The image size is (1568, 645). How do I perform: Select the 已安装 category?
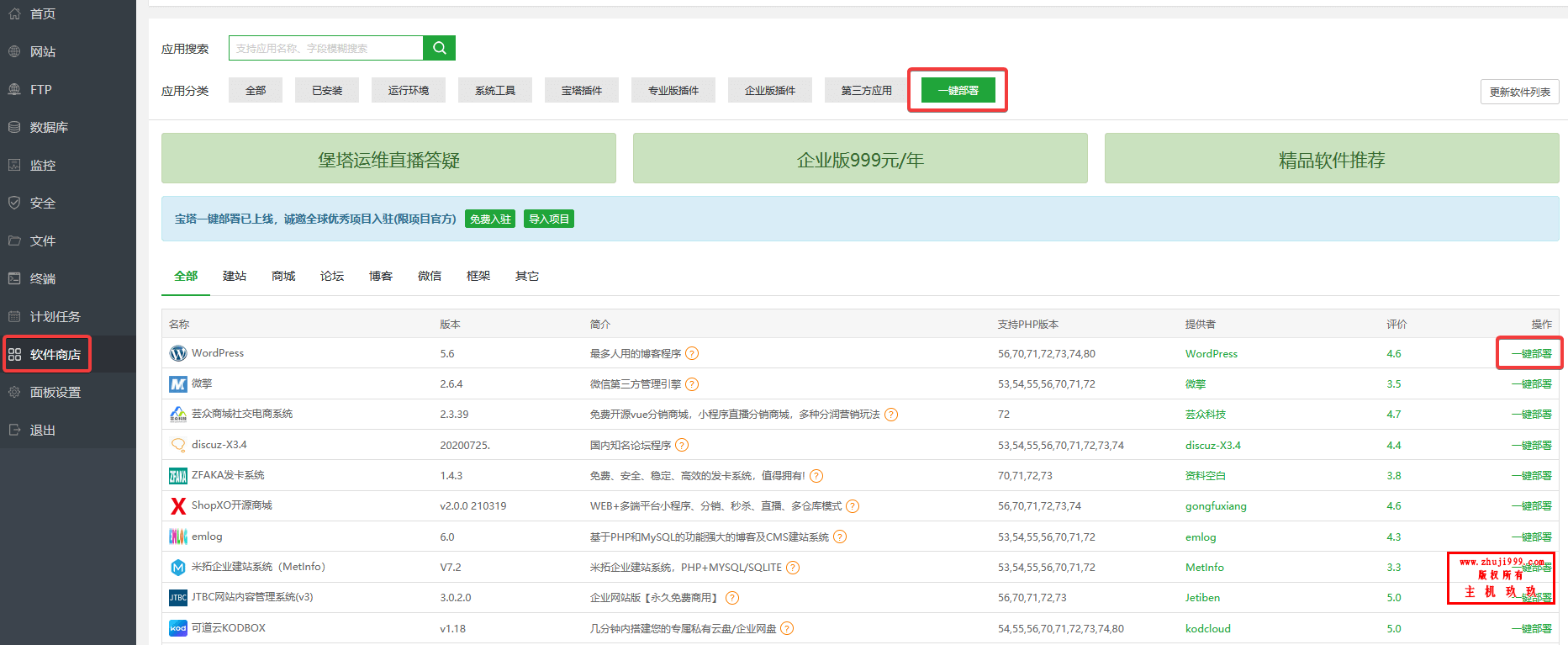coord(327,90)
